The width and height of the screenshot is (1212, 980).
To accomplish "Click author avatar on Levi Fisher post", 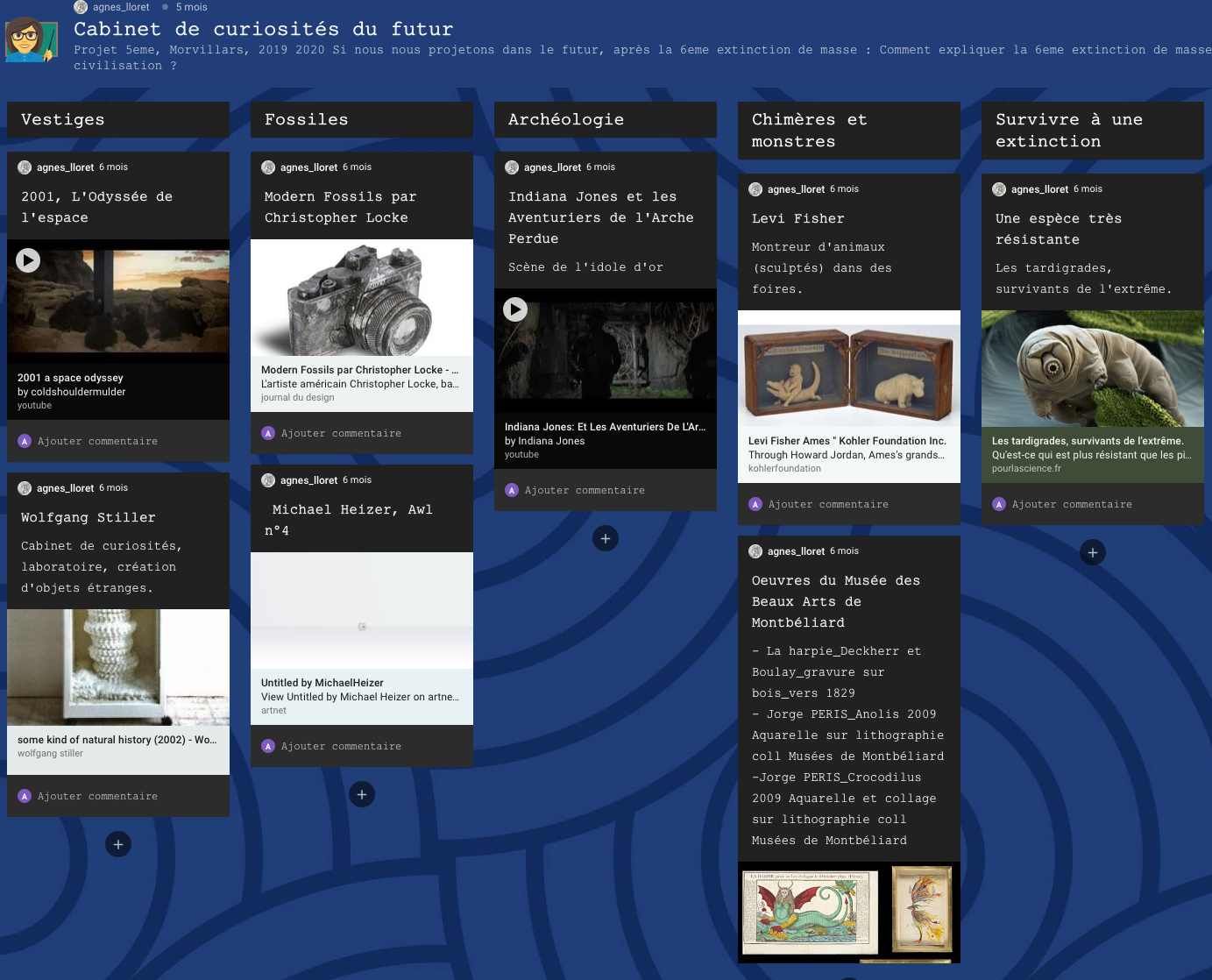I will (x=755, y=189).
